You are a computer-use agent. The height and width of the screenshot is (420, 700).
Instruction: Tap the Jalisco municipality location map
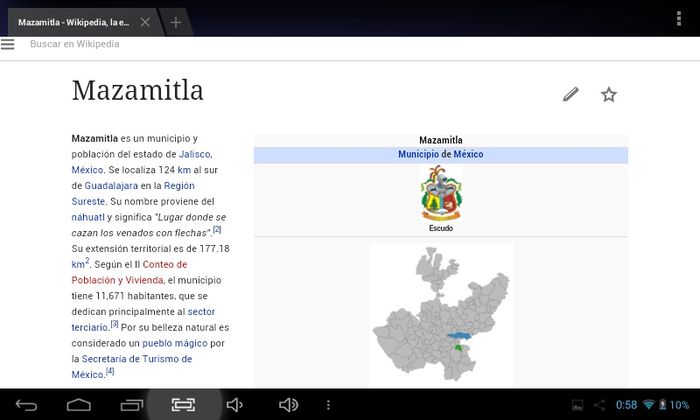click(x=441, y=314)
